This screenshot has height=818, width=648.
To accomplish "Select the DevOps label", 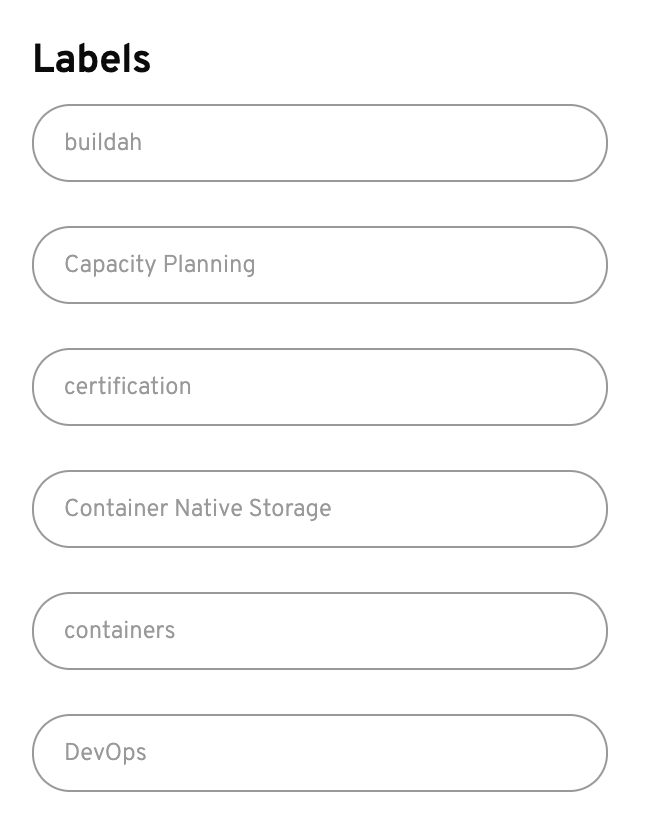I will point(319,753).
